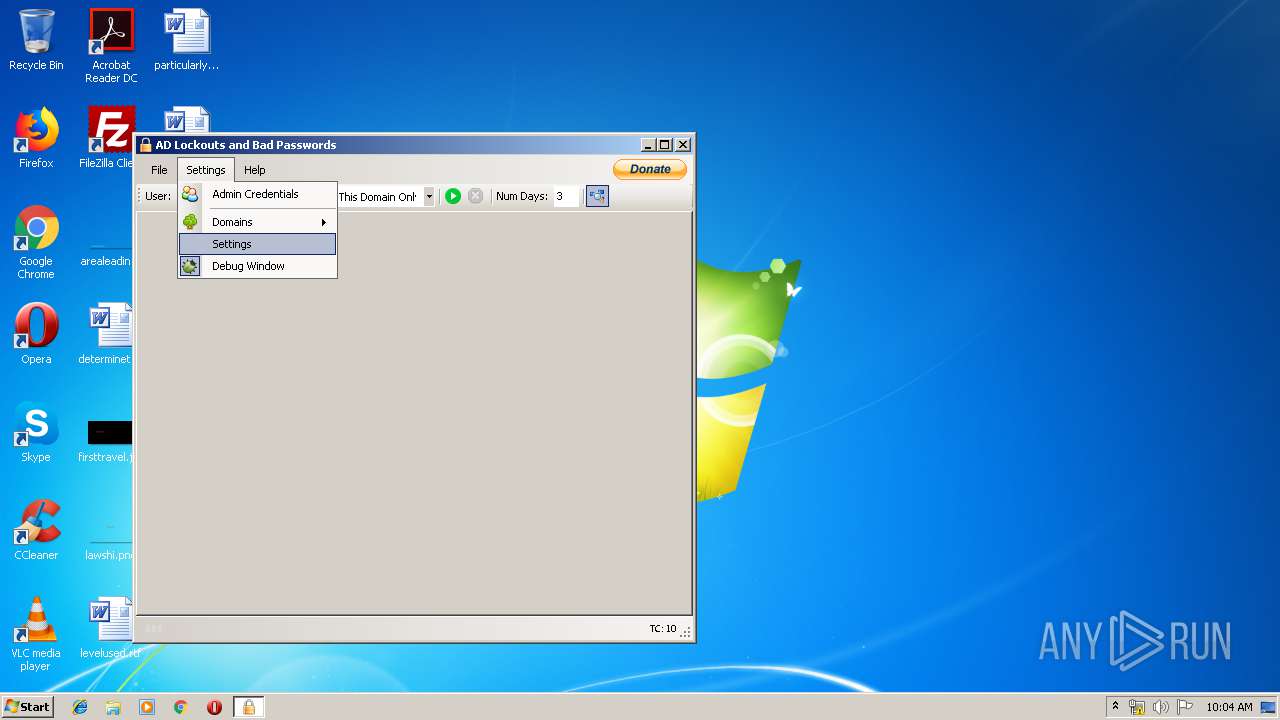The image size is (1280, 720).
Task: Open the Domains submenu
Action: coord(257,222)
